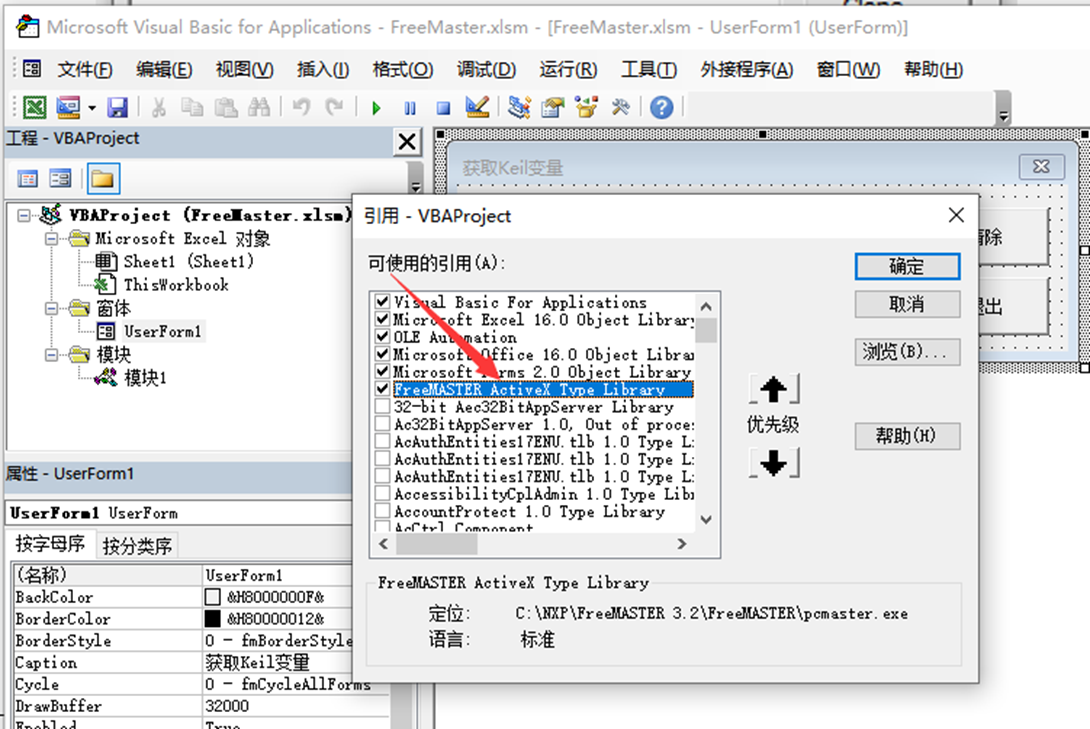Click the priority up arrow button

coord(774,389)
